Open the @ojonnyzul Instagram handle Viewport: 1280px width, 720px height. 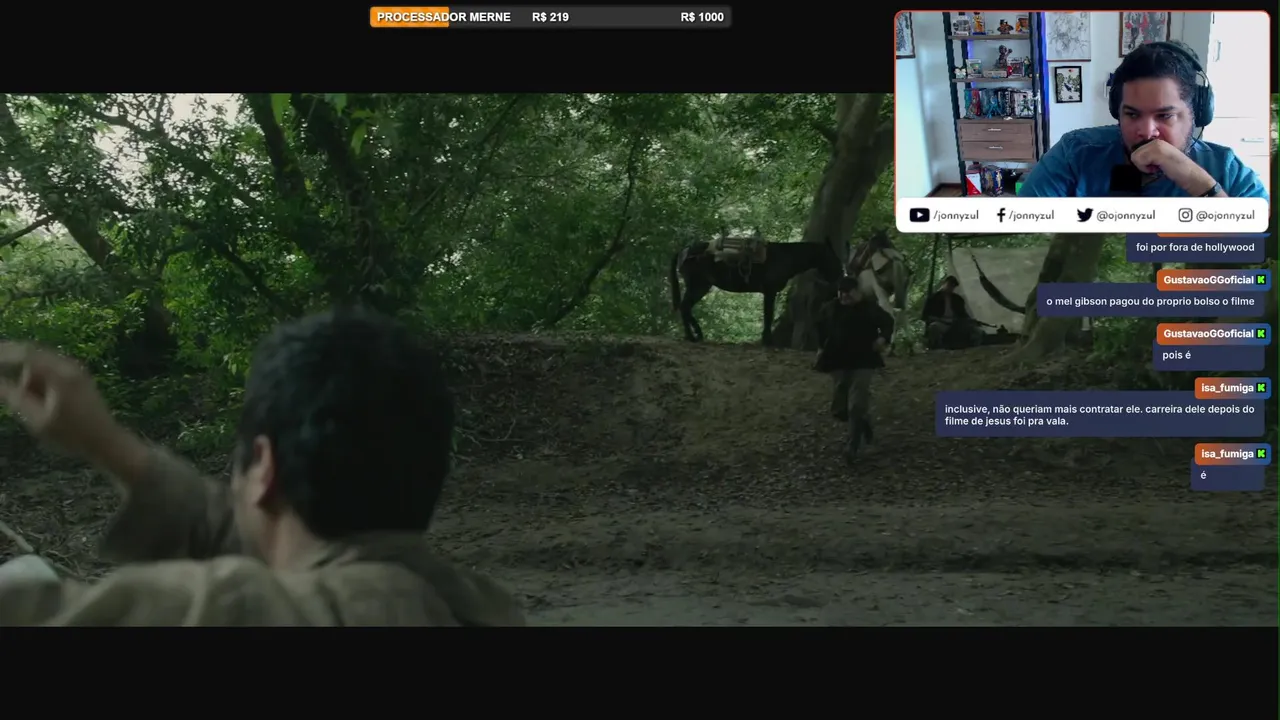click(x=1225, y=215)
